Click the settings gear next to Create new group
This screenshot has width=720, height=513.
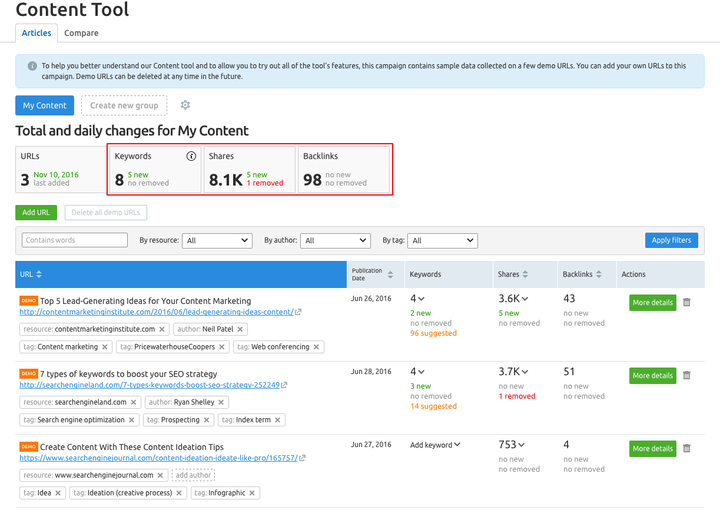pyautogui.click(x=185, y=105)
